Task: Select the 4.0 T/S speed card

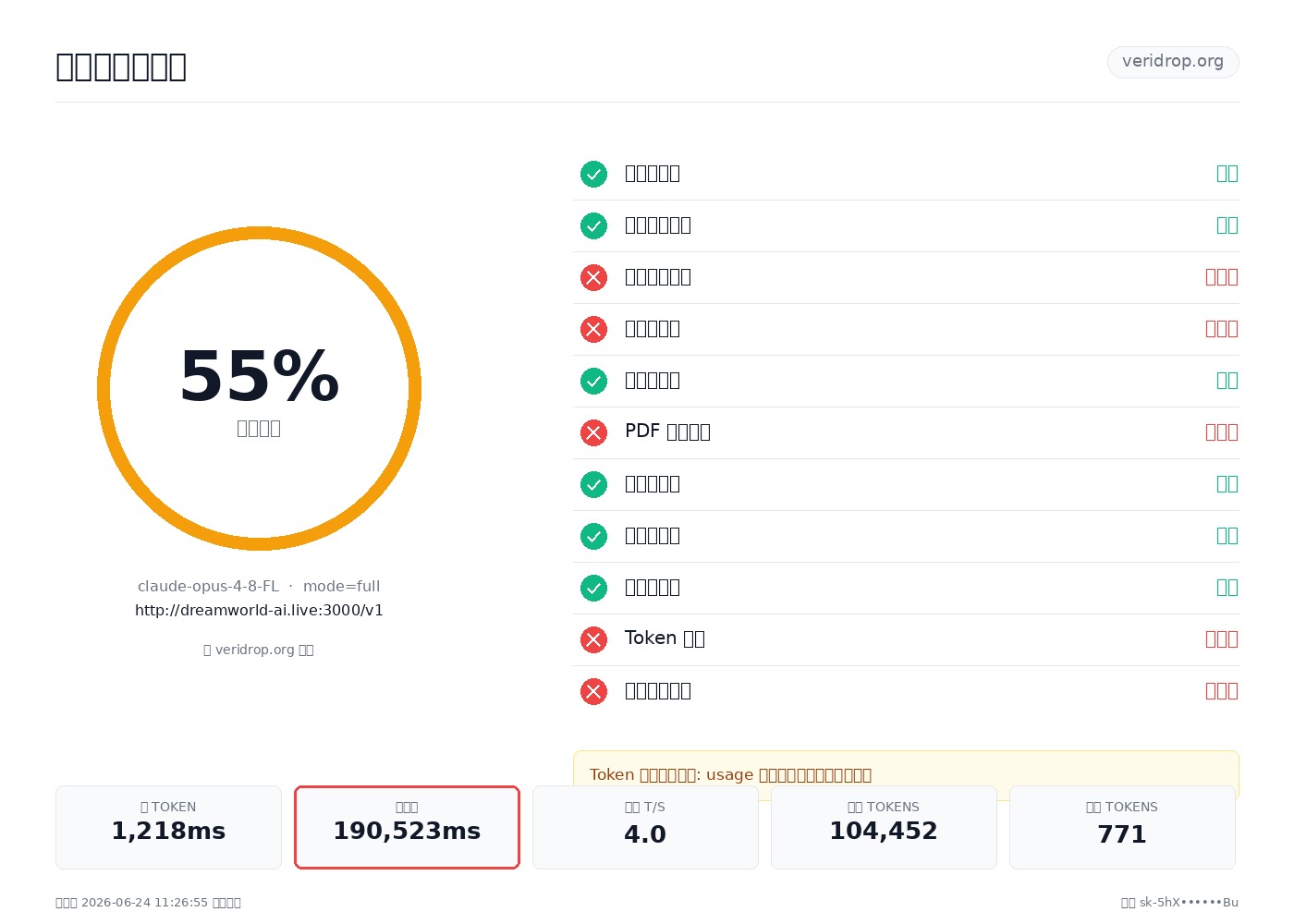Action: point(645,827)
